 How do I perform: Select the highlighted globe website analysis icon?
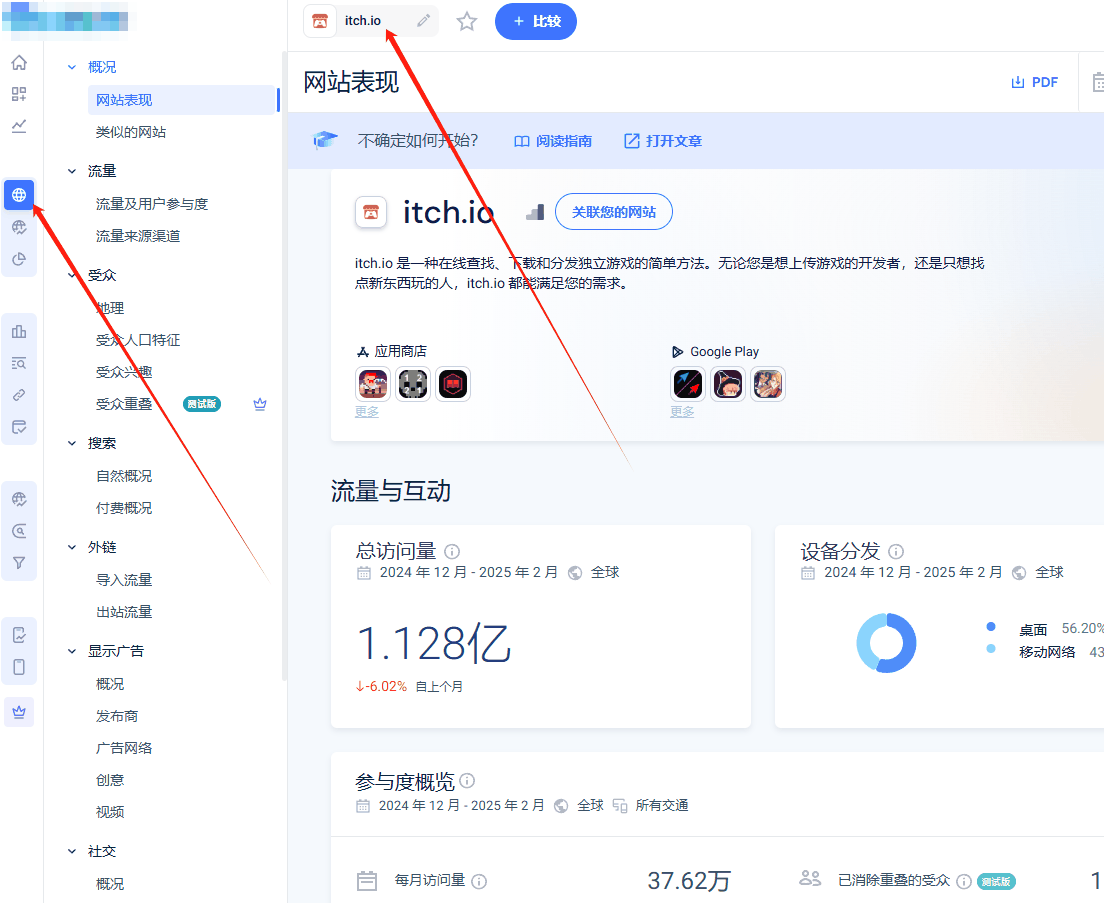[x=19, y=195]
